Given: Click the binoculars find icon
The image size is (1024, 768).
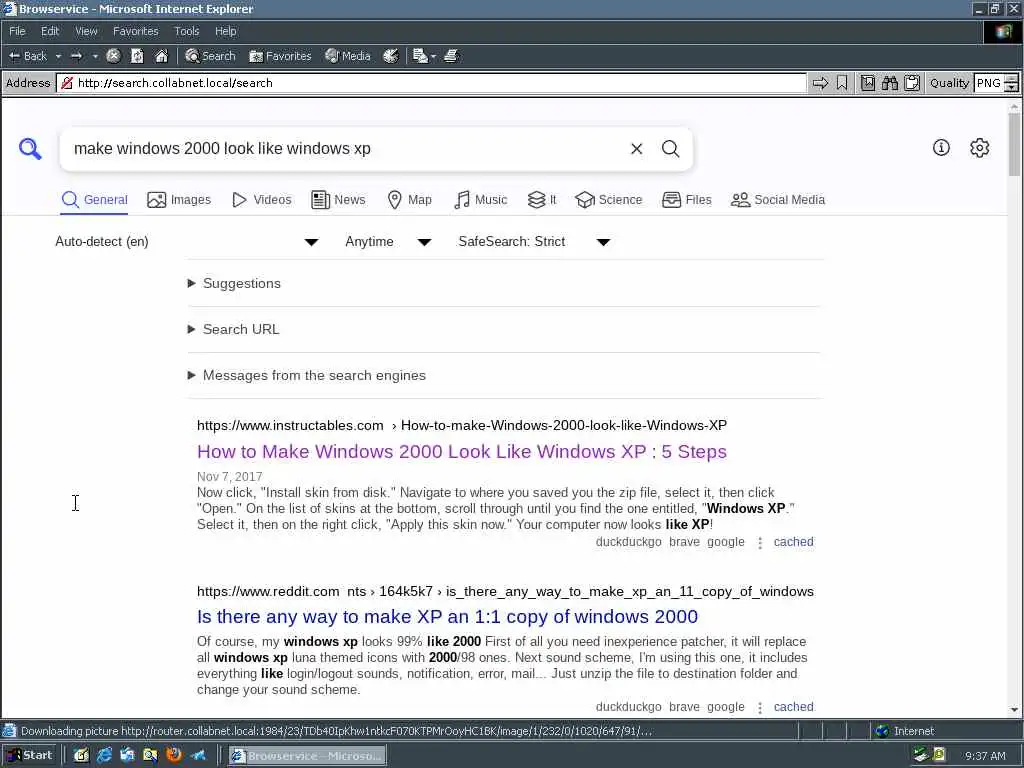Looking at the screenshot, I should [889, 83].
